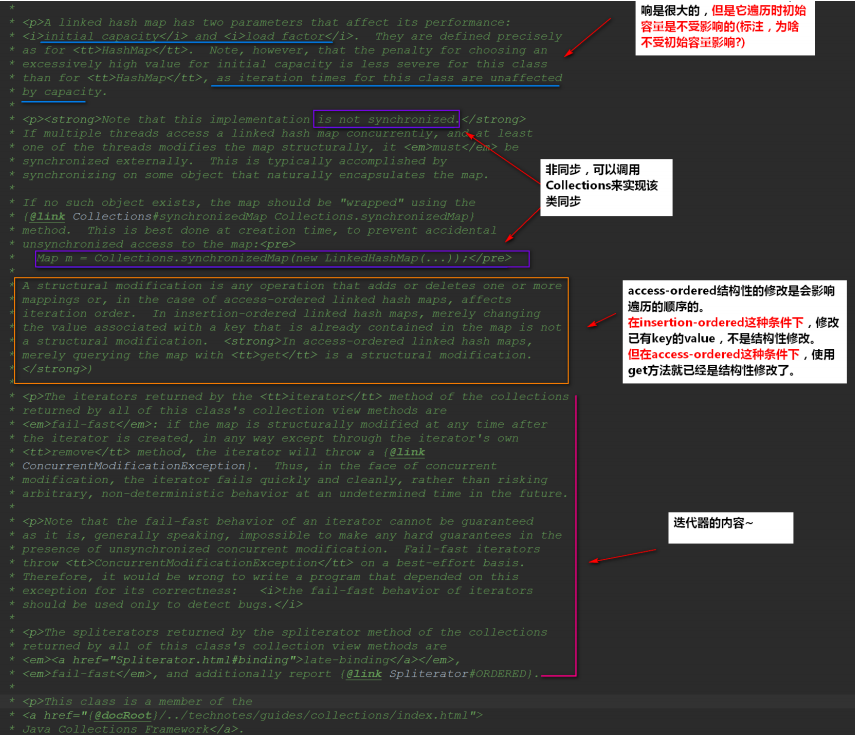Click the "<tt>iterator</tt>" tag text
Viewport: 855px width, 735px height.
click(321, 397)
